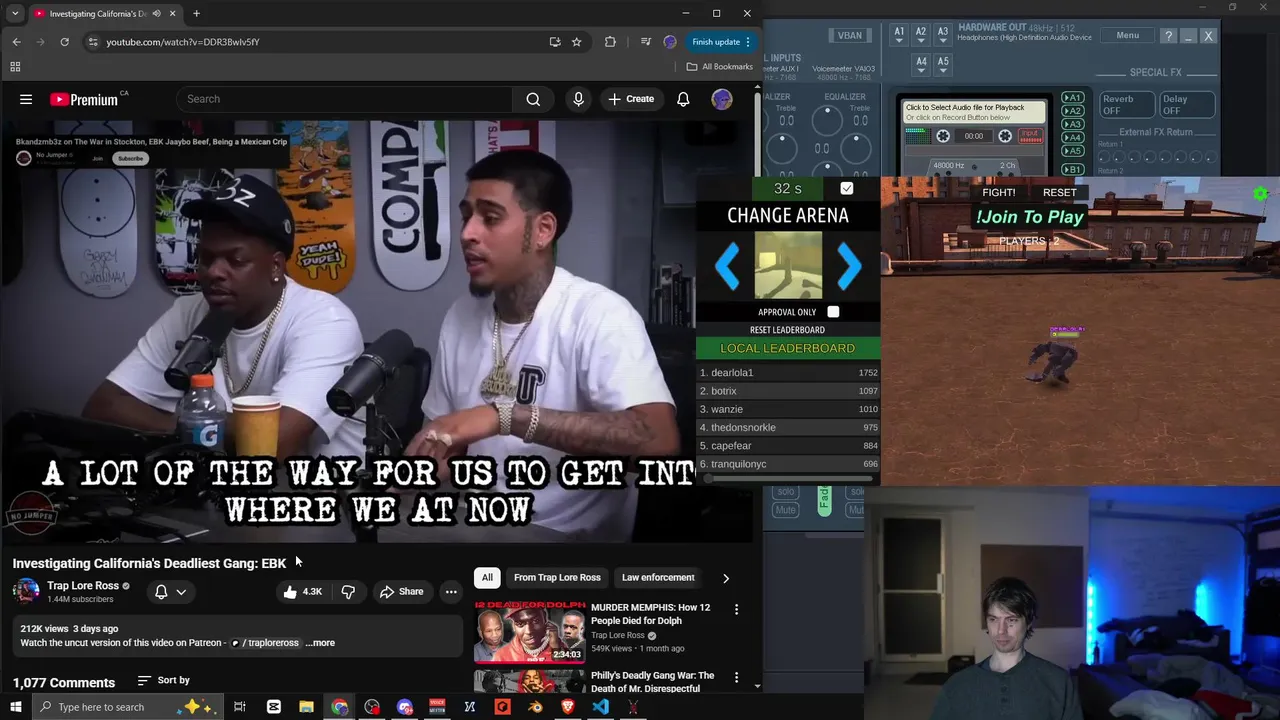Open Voicemeeter from the taskbar
Screen dimensions: 1280x720
tap(437, 707)
